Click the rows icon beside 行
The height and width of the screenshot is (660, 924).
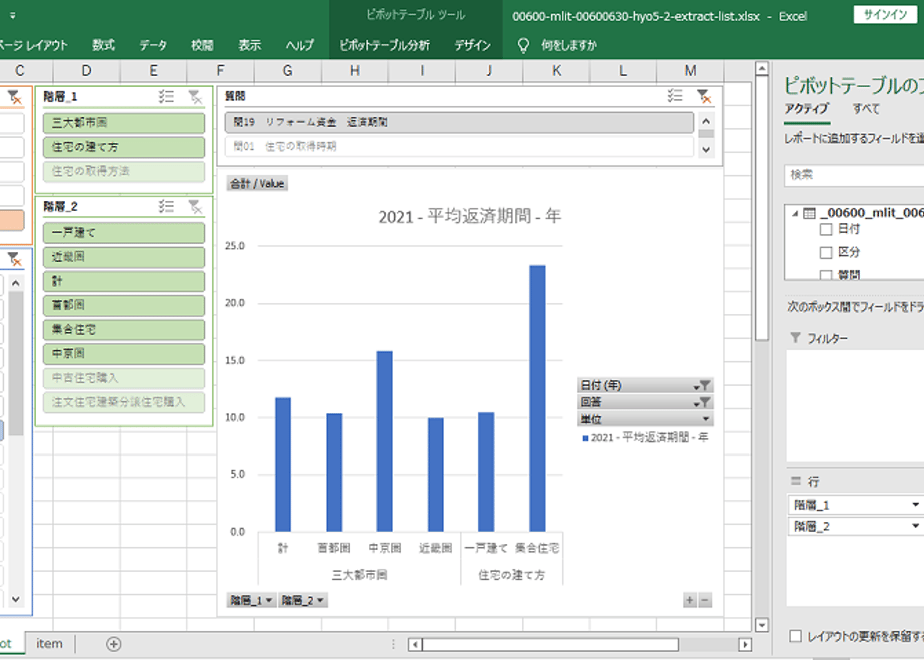coord(796,481)
